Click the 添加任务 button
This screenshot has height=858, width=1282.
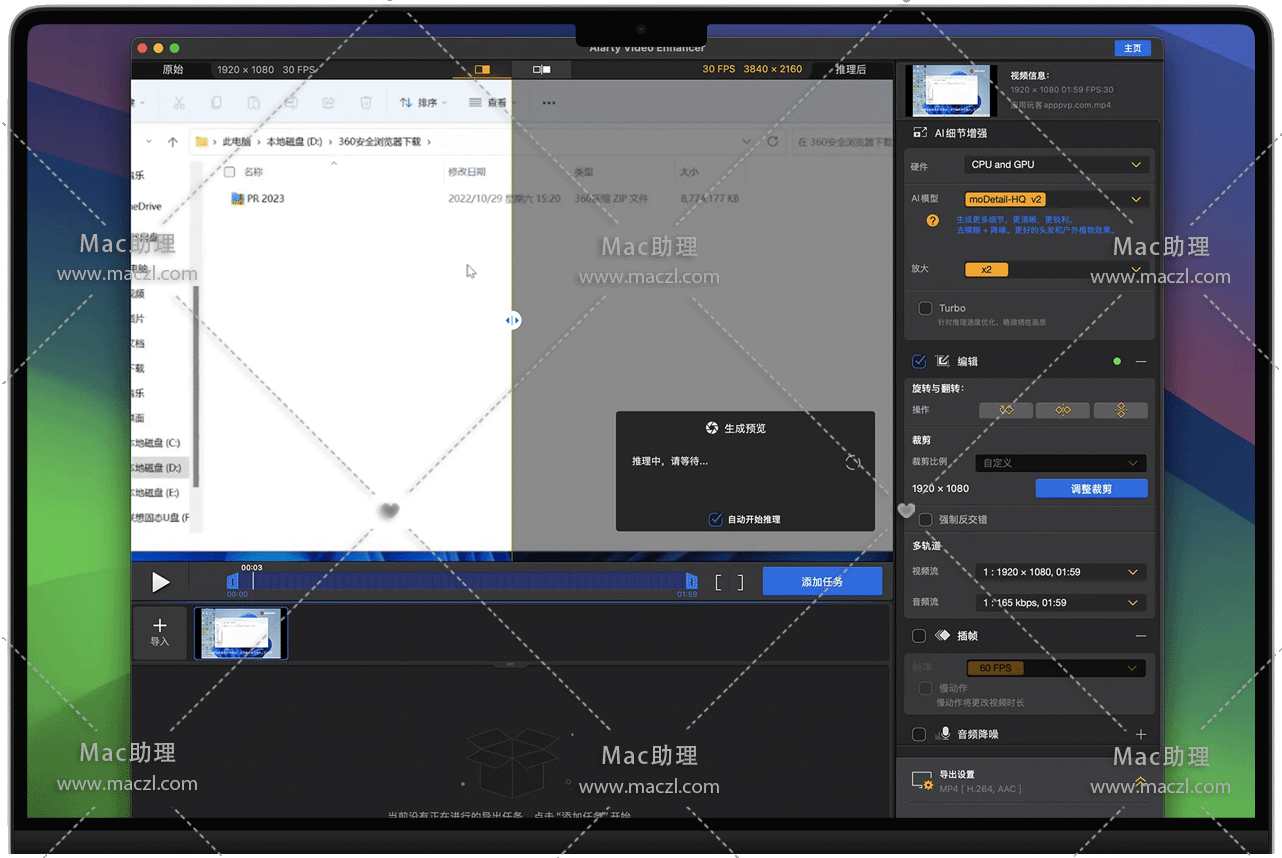822,582
